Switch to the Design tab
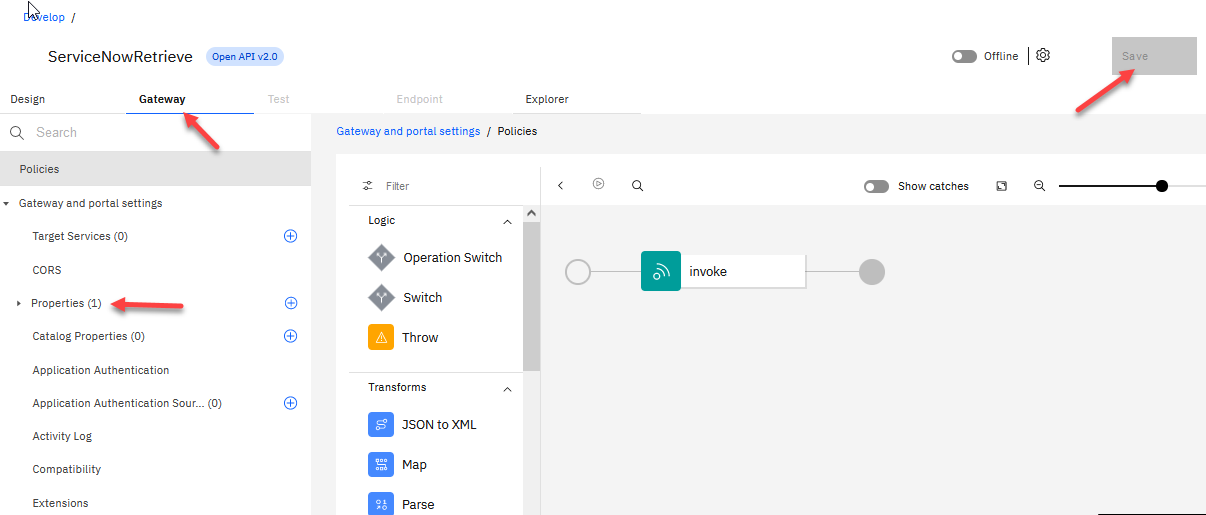1206x515 pixels. pyautogui.click(x=28, y=99)
